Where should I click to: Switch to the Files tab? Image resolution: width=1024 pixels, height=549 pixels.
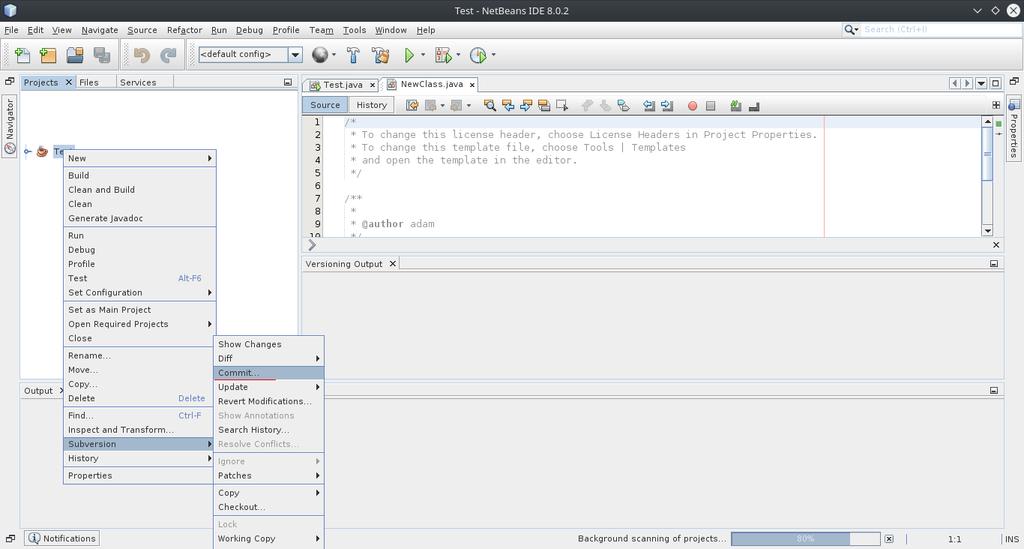(x=89, y=82)
